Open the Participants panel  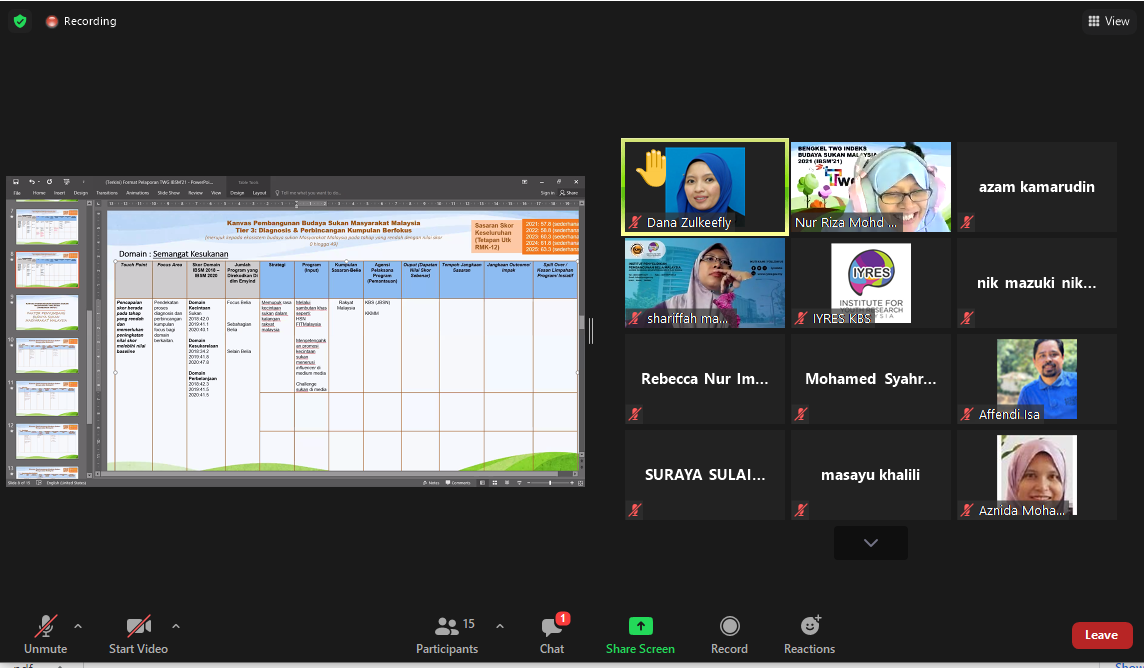coord(447,634)
